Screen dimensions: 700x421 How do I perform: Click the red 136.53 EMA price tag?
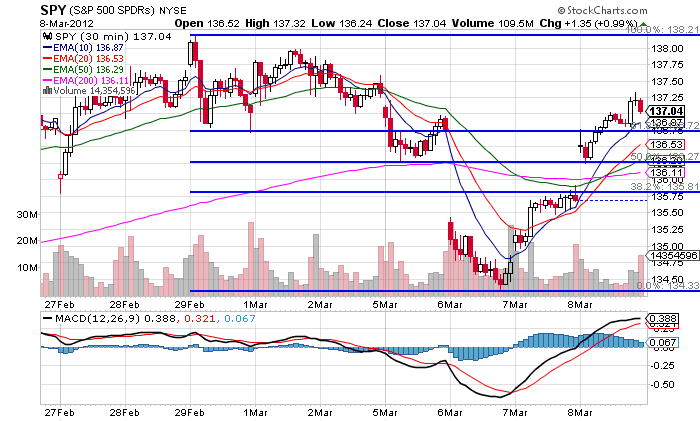pyautogui.click(x=666, y=145)
